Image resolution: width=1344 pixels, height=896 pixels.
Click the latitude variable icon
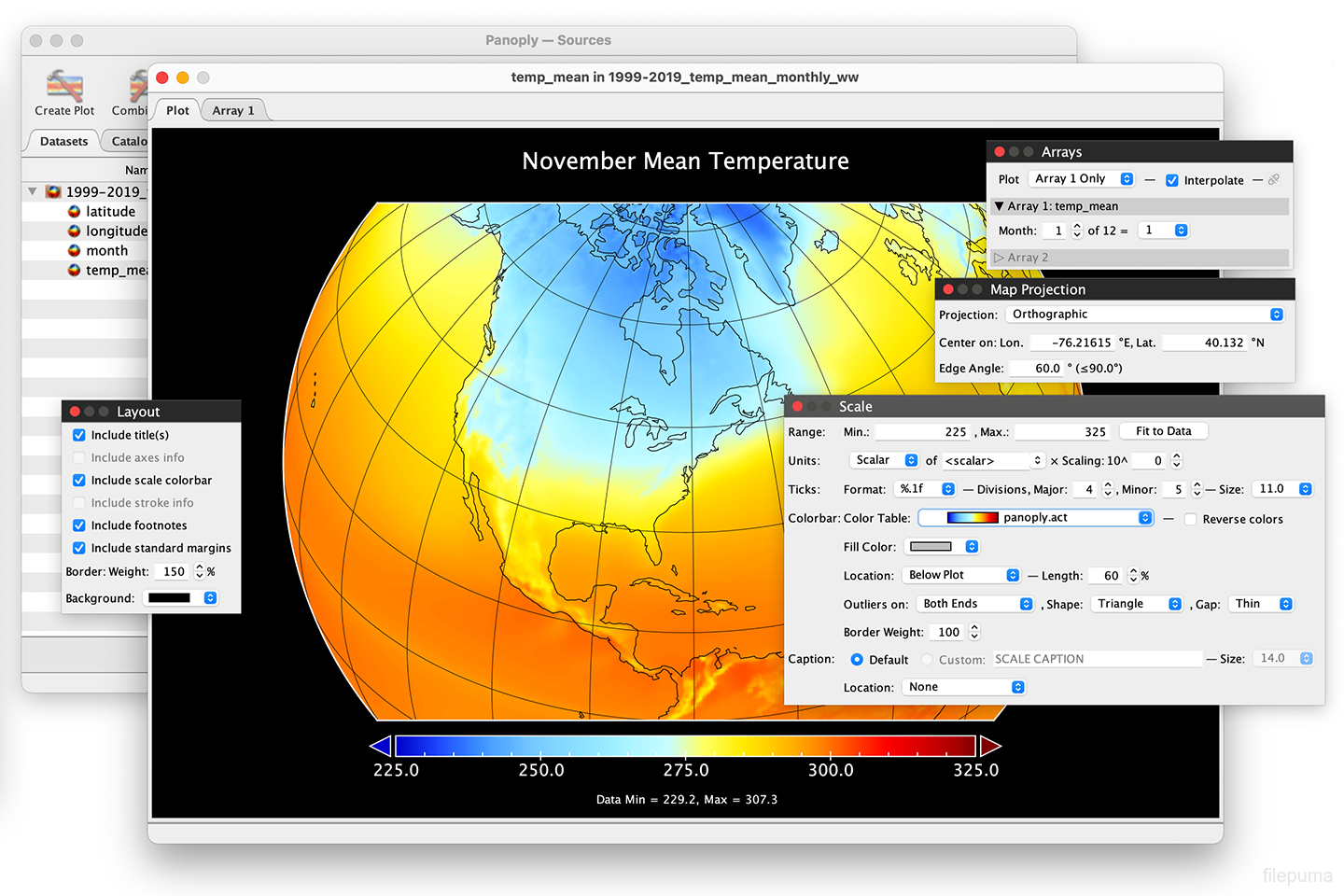pyautogui.click(x=75, y=212)
